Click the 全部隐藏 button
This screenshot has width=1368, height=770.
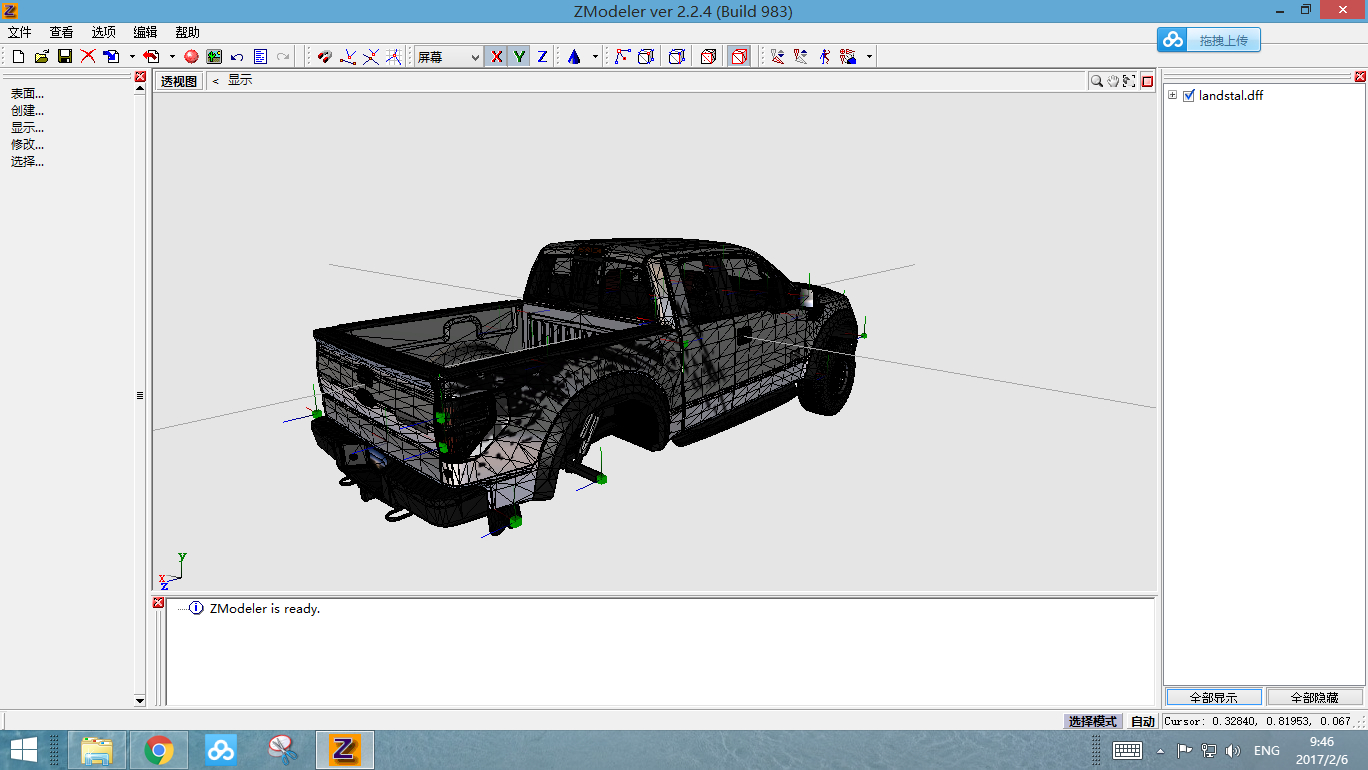(x=1314, y=697)
